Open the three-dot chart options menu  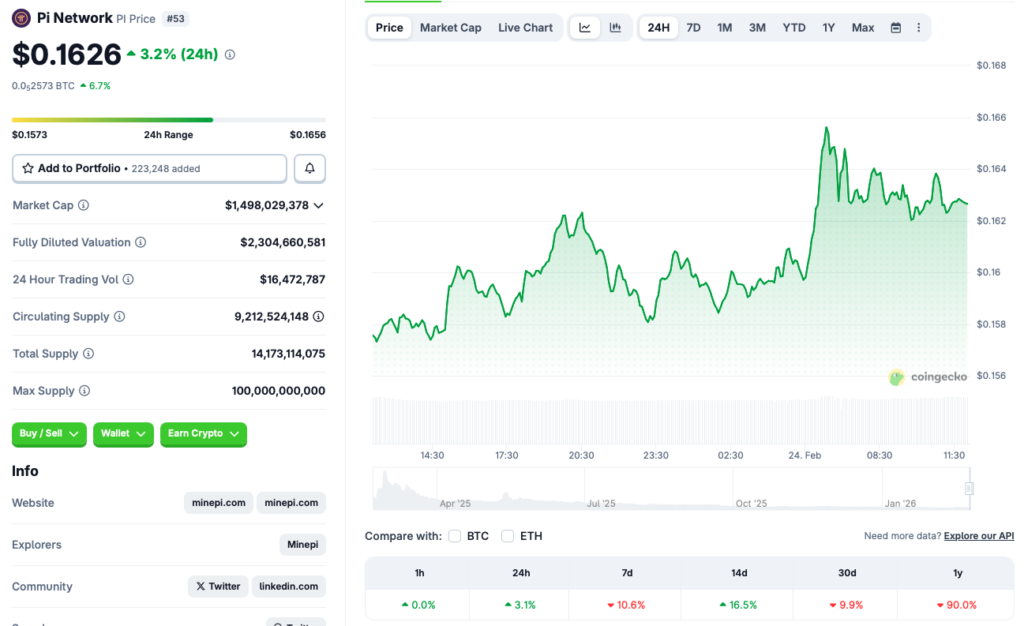(919, 27)
